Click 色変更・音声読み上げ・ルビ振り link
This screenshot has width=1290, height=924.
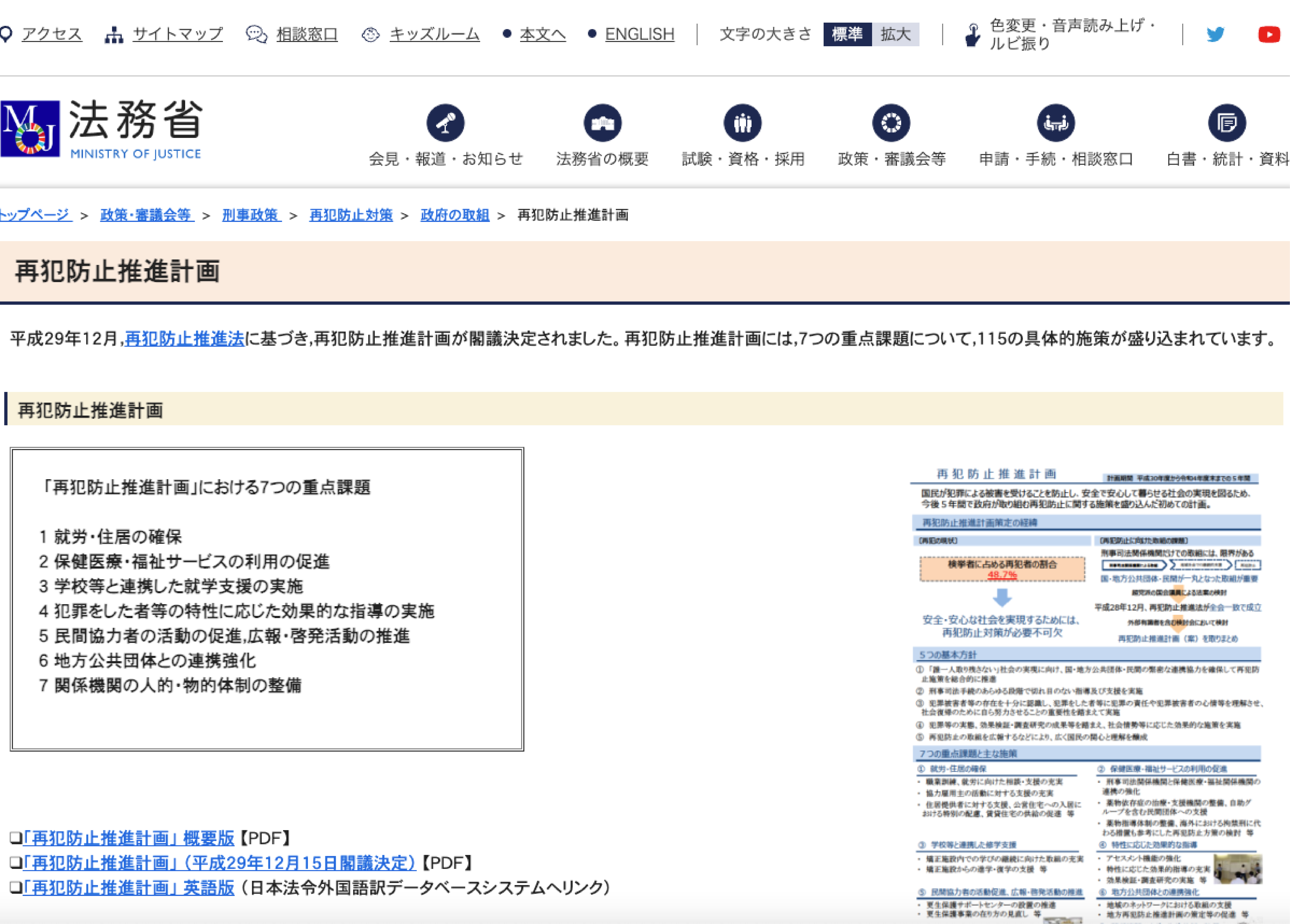1073,35
